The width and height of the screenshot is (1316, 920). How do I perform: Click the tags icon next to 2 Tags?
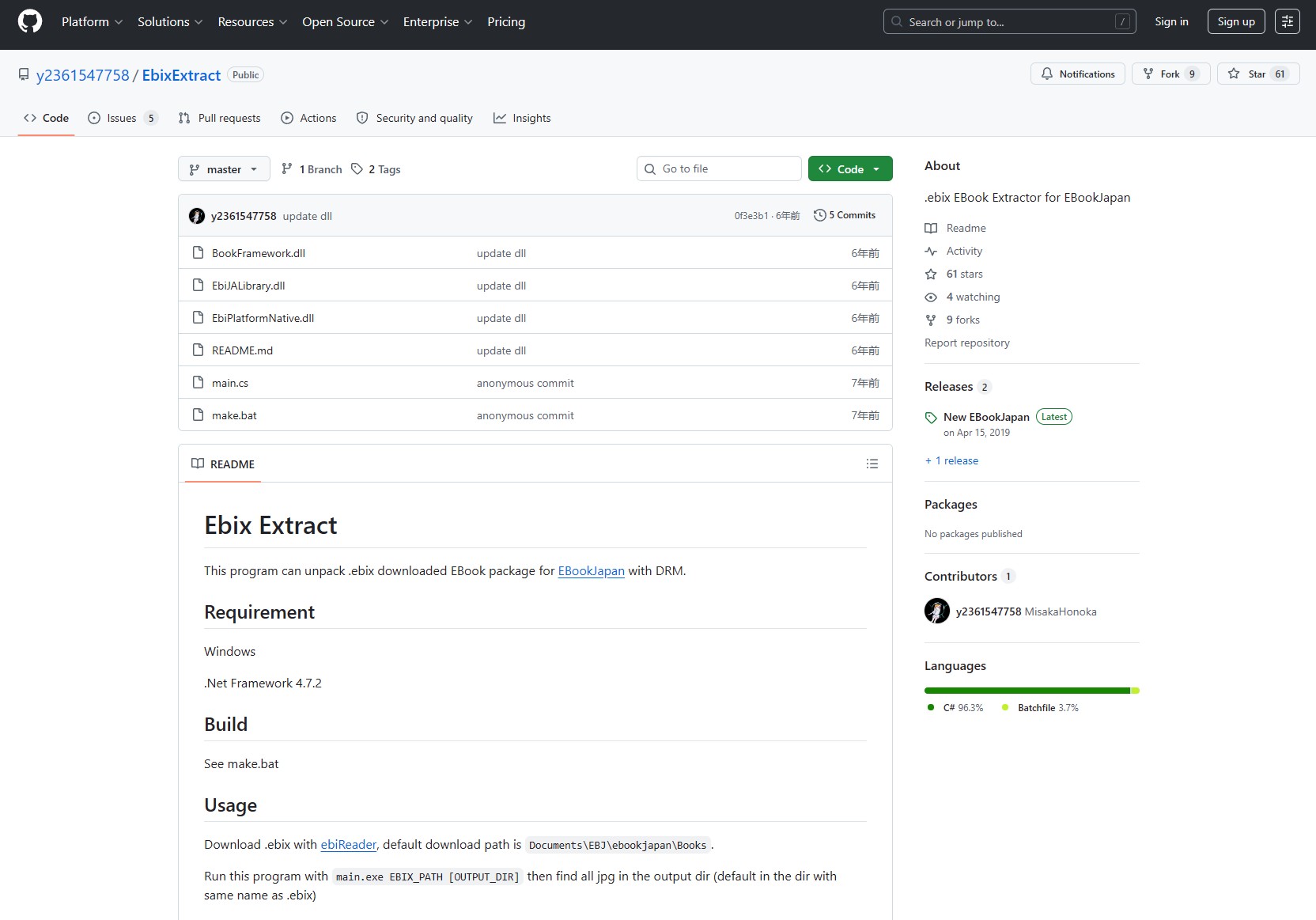(357, 169)
